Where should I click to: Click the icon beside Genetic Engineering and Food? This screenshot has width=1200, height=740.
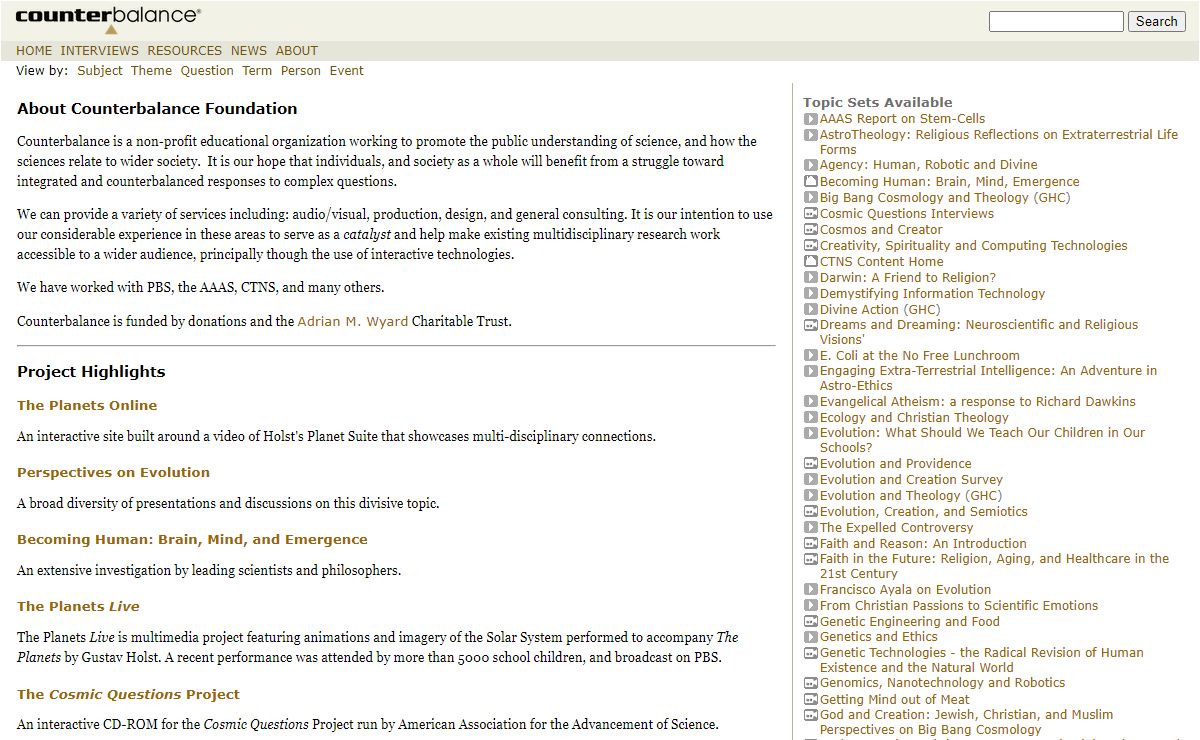[x=811, y=622]
